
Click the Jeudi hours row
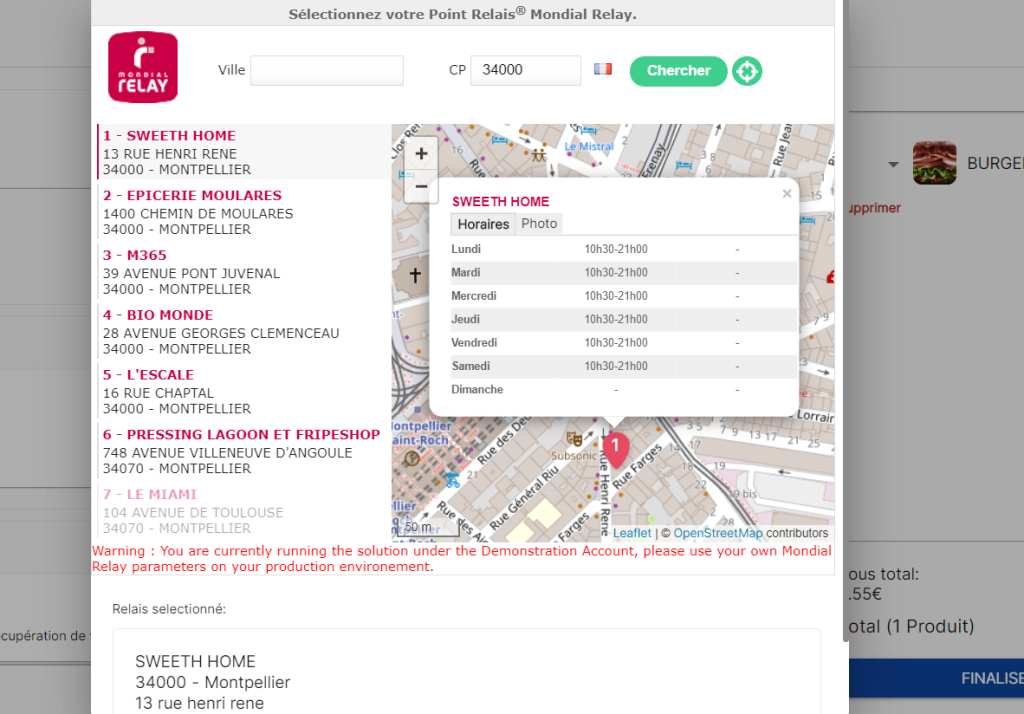pos(624,319)
